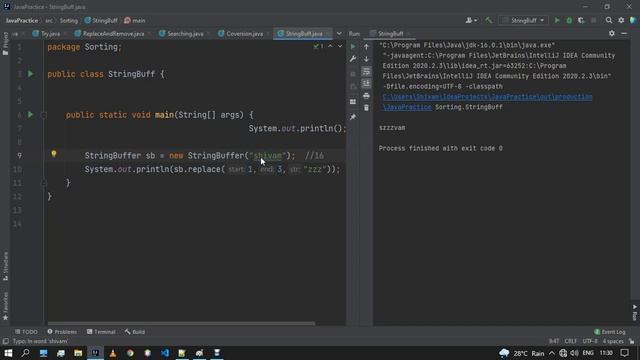Screen dimensions: 640x360
Task: Debug StringBuff using bug icon
Action: click(x=569, y=20)
